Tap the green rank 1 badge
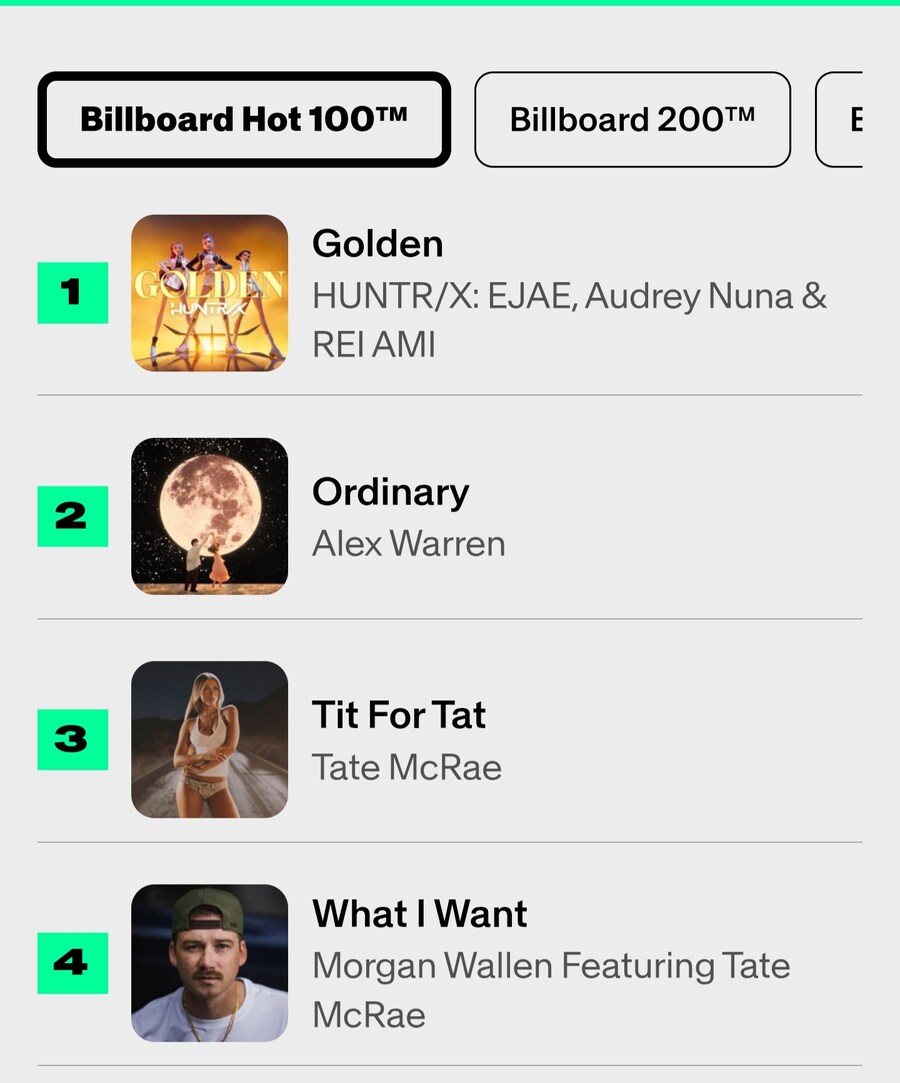The image size is (900, 1083). coord(72,293)
